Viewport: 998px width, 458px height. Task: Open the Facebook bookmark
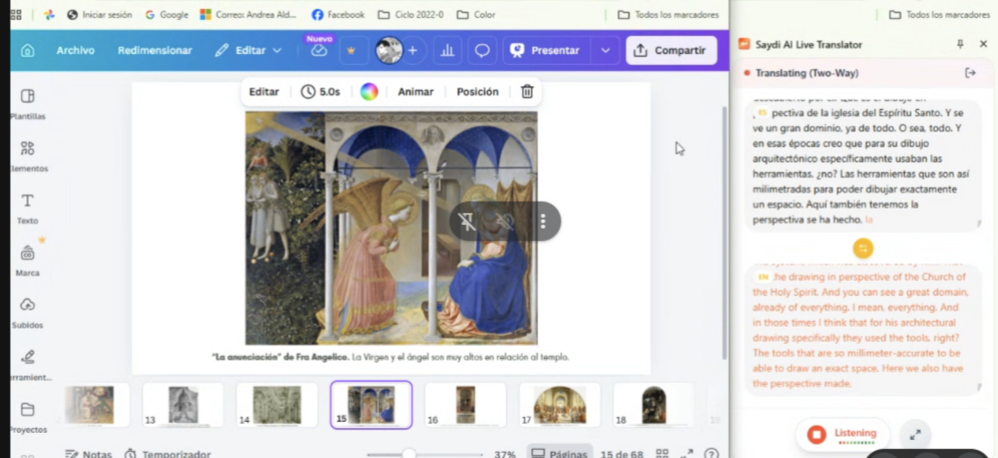[x=338, y=15]
